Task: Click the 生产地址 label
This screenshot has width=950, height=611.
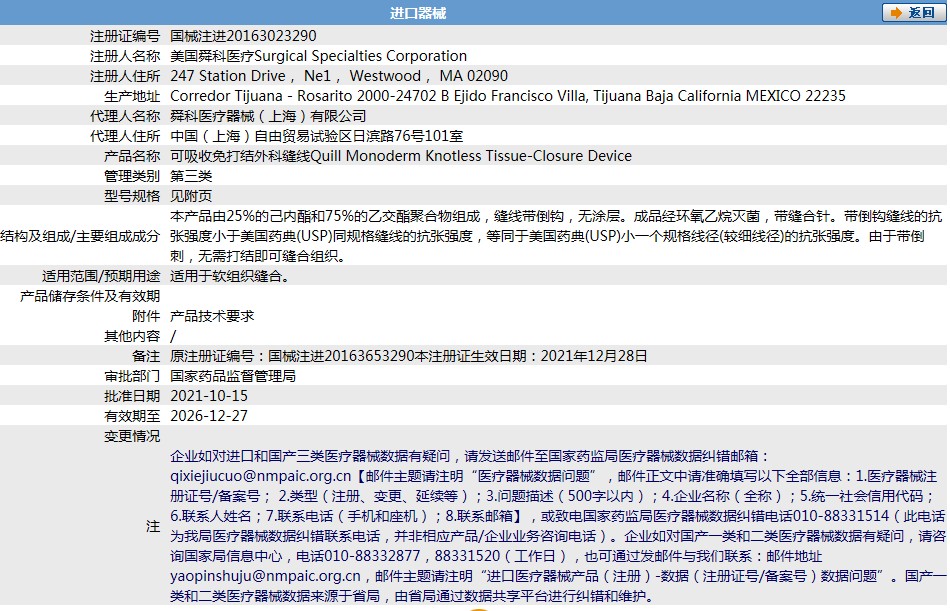Action: pyautogui.click(x=132, y=96)
